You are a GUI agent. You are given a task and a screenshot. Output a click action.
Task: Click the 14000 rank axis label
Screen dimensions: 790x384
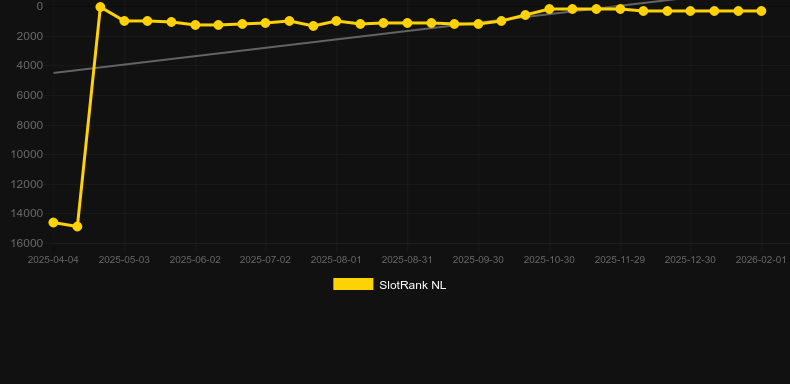click(27, 214)
